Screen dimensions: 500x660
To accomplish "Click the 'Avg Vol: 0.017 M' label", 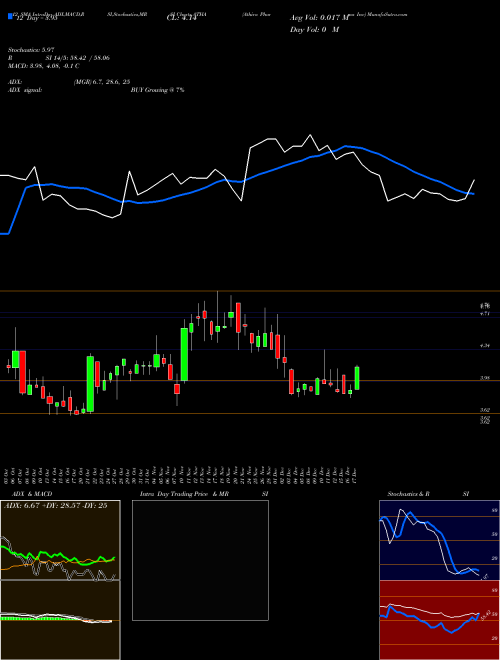I will point(319,18).
